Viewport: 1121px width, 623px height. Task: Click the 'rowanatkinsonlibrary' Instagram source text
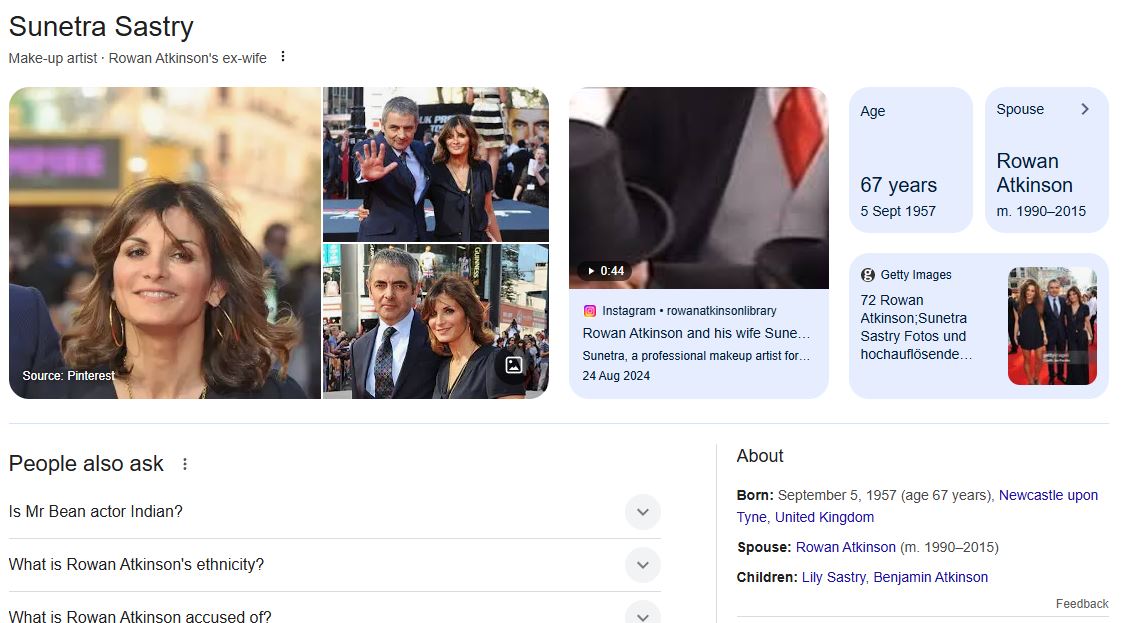(721, 311)
